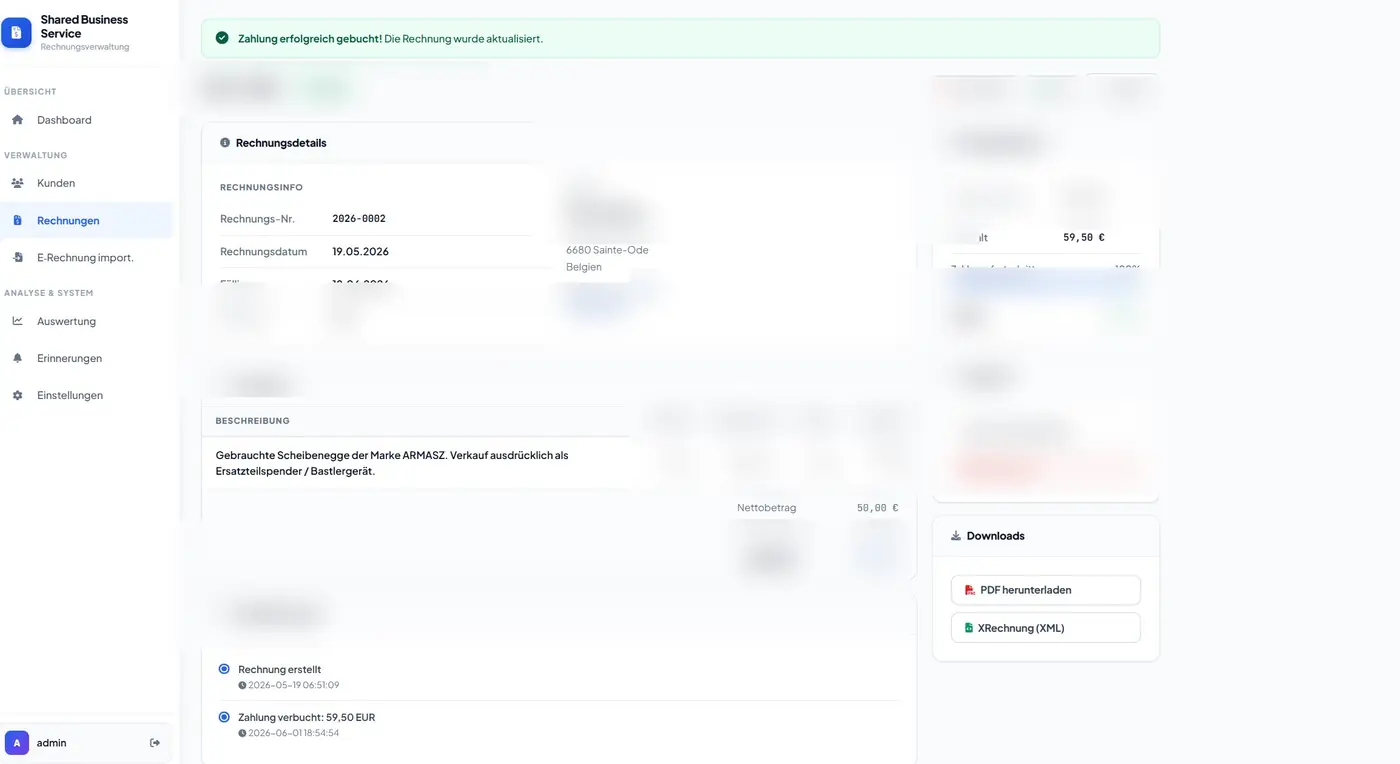Viewport: 1400px width, 764px height.
Task: Click the BESCHREIBUNG column header
Action: pos(252,421)
